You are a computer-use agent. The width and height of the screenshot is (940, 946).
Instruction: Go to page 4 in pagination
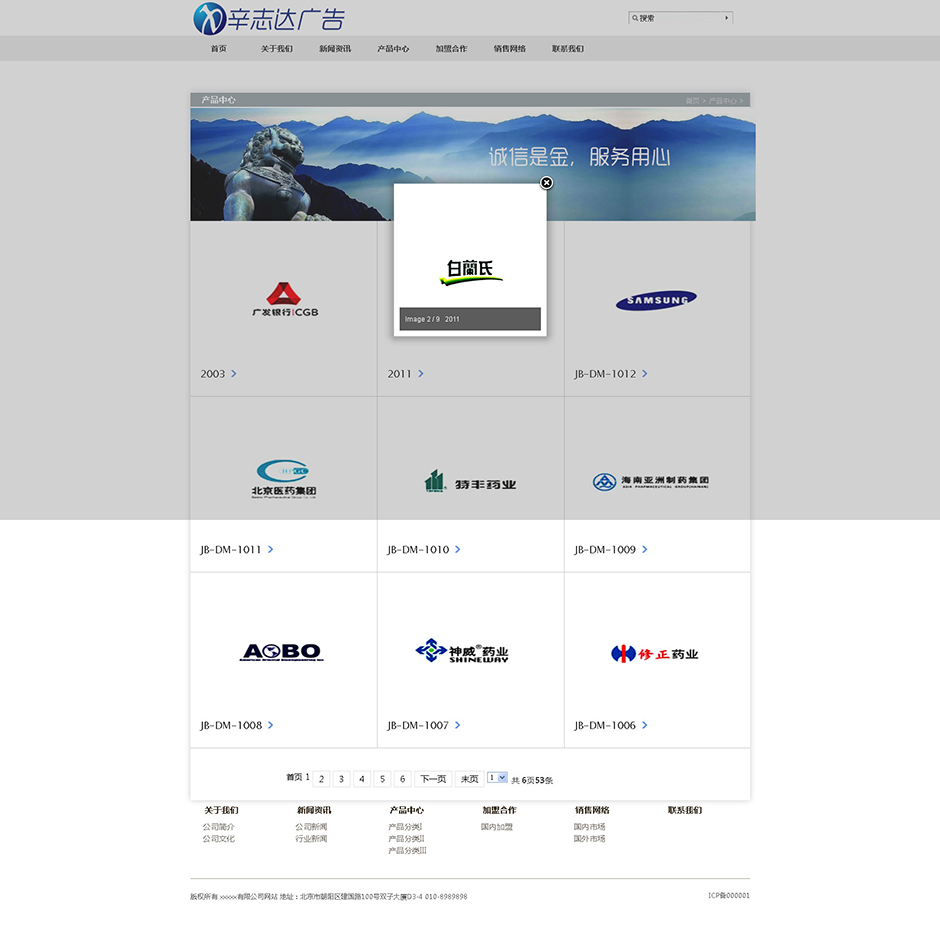point(362,779)
